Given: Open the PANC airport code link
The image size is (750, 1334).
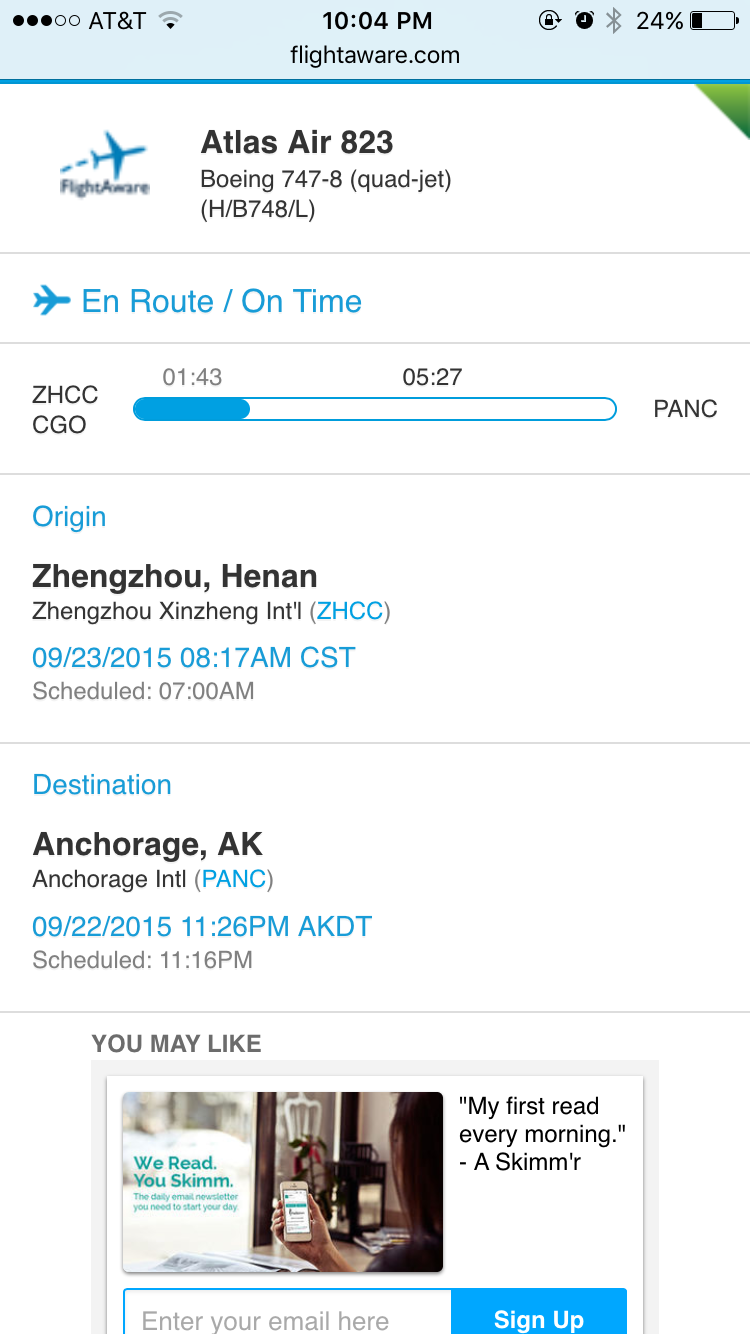Looking at the screenshot, I should [234, 879].
